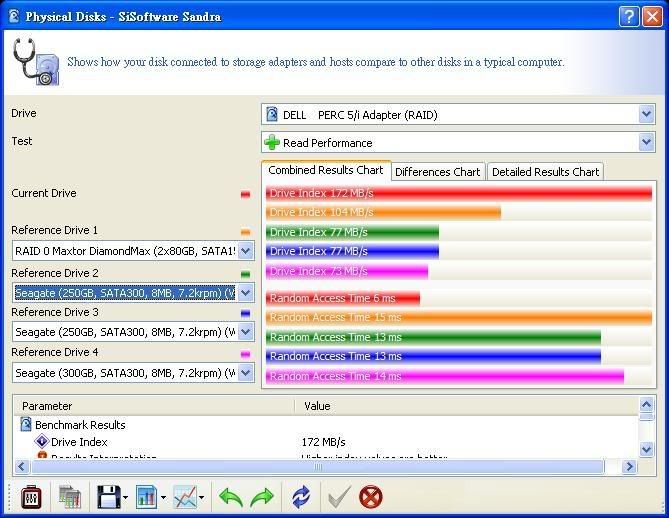
Task: Go back with the green left arrow
Action: [x=230, y=498]
